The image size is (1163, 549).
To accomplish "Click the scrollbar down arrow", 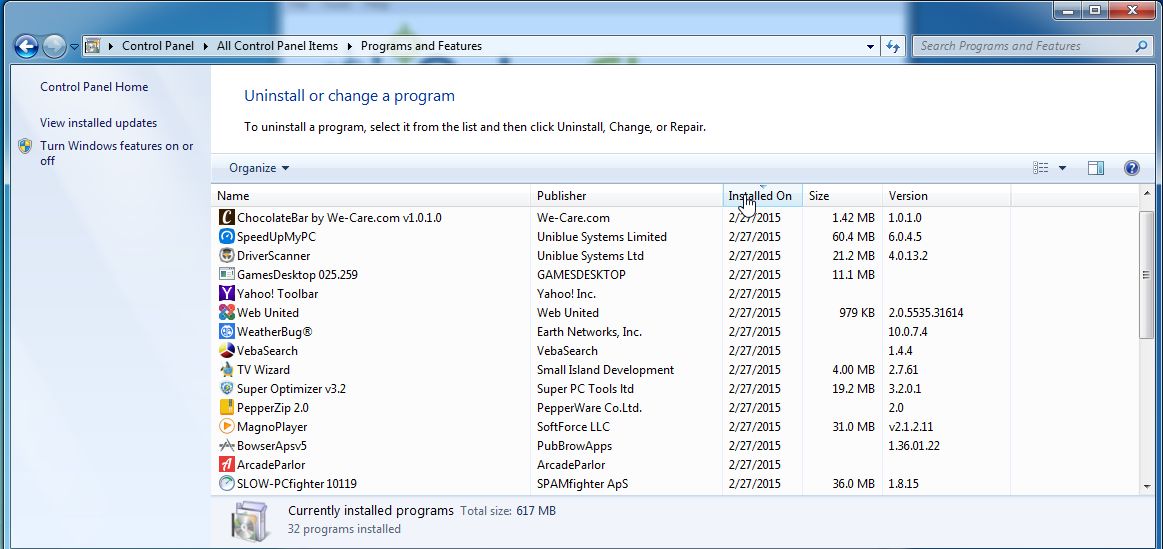I will pos(1147,487).
